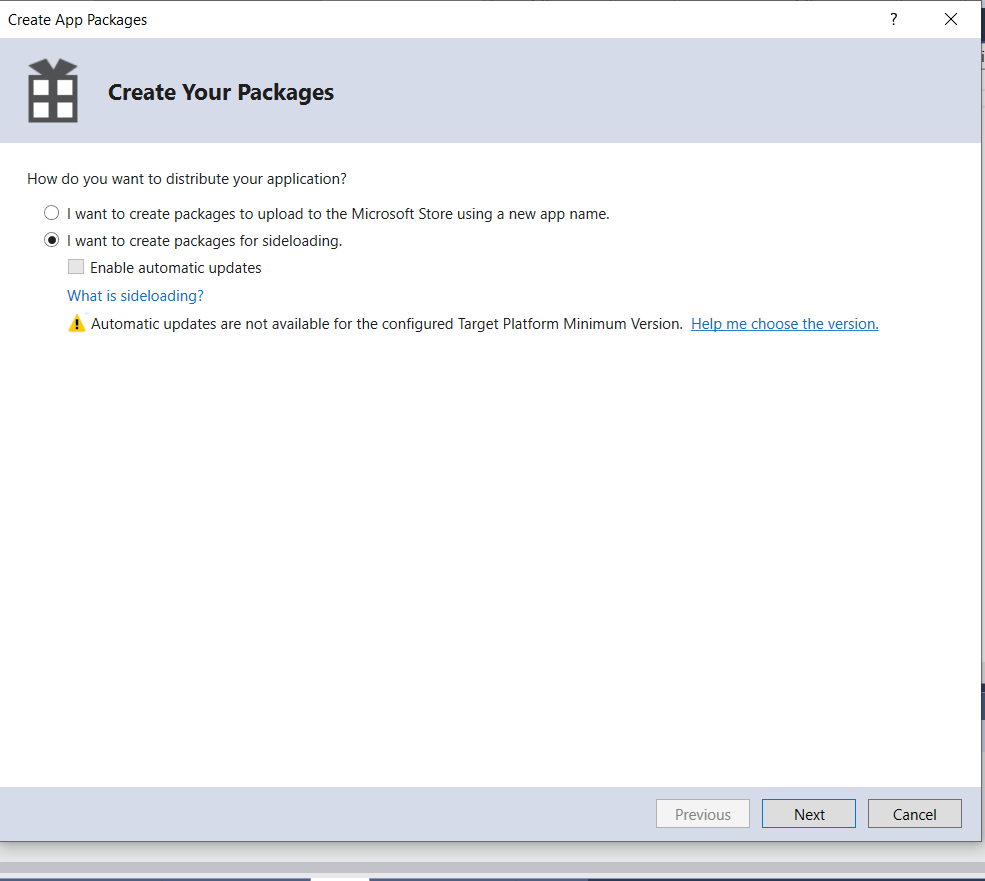This screenshot has height=881, width=985.
Task: Open the "What is sideloading?" link
Action: (x=136, y=296)
